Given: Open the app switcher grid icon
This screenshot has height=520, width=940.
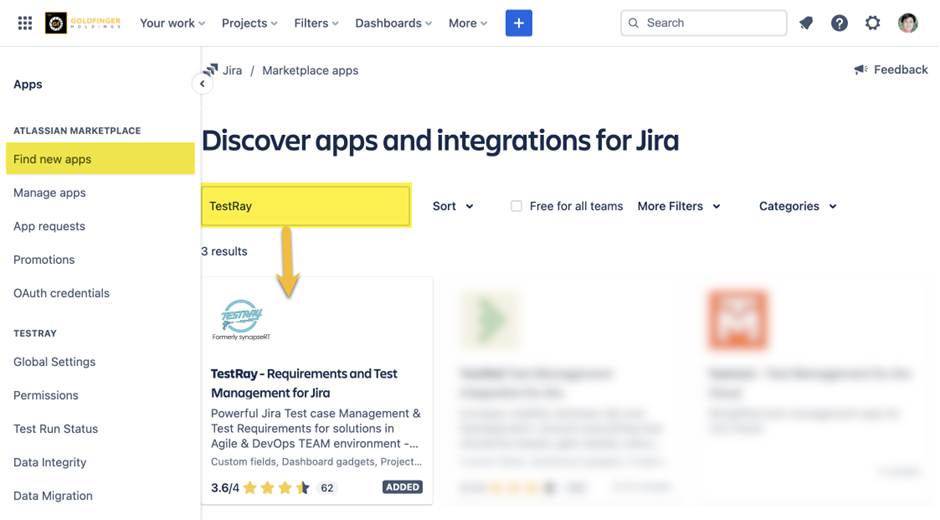Looking at the screenshot, I should pos(25,23).
